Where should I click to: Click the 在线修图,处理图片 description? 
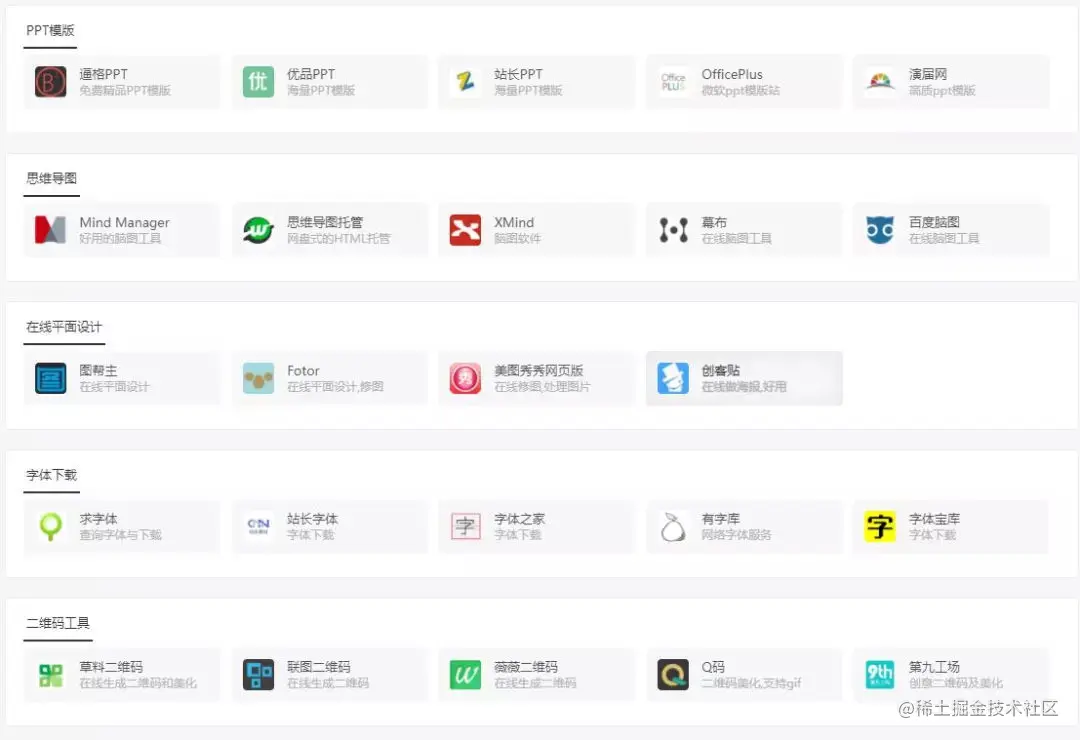(x=542, y=387)
